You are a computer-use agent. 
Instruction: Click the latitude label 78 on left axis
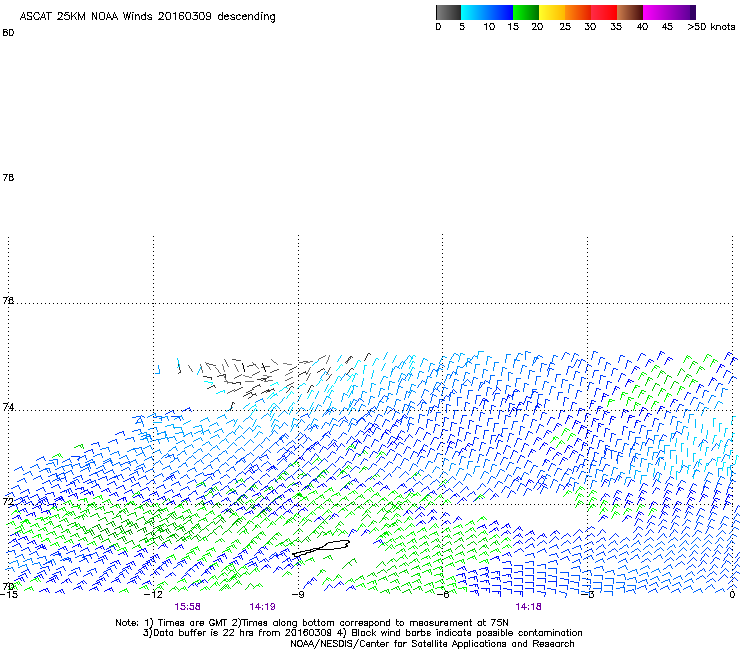pyautogui.click(x=8, y=177)
